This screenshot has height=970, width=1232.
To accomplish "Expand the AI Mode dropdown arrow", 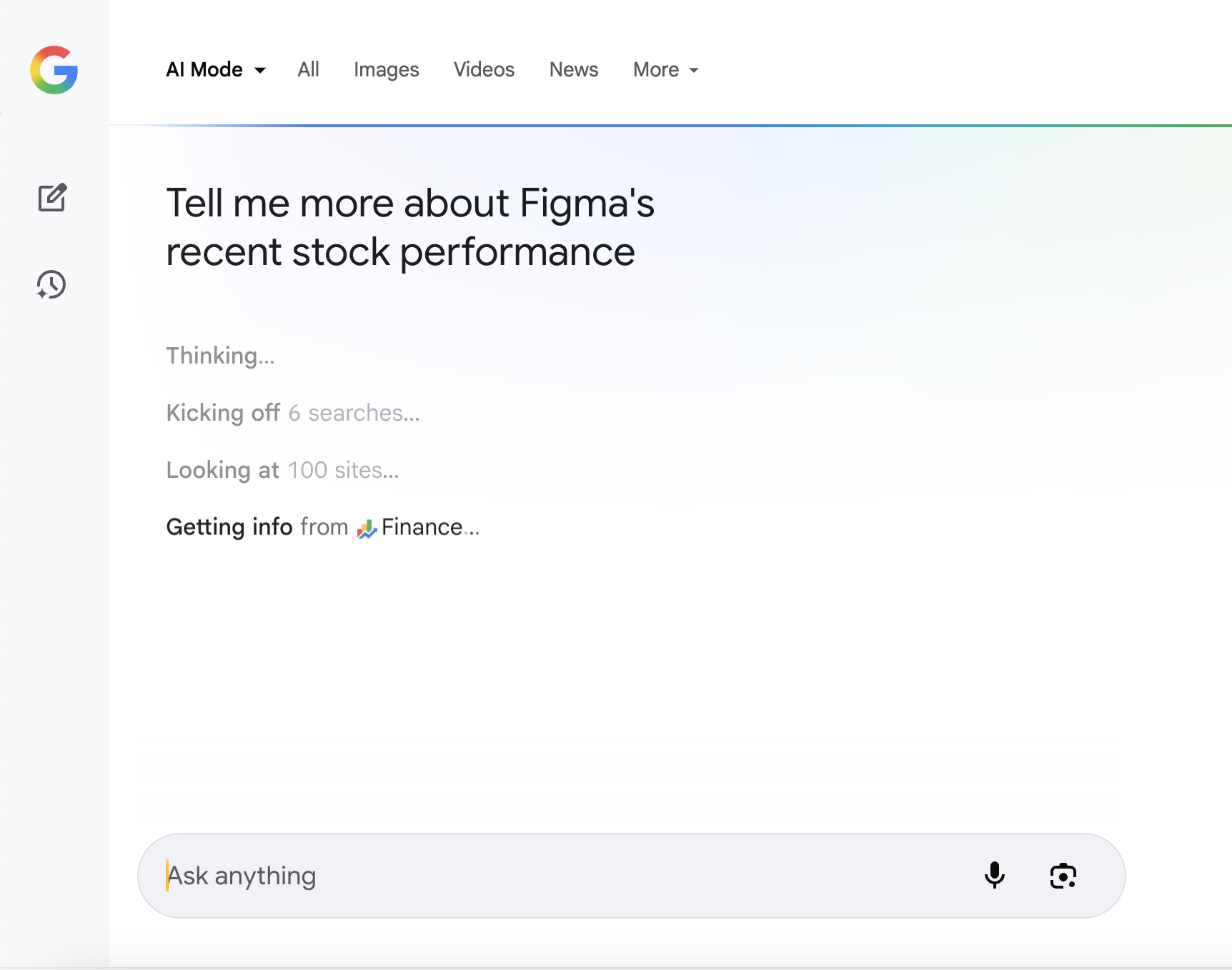I will (260, 70).
